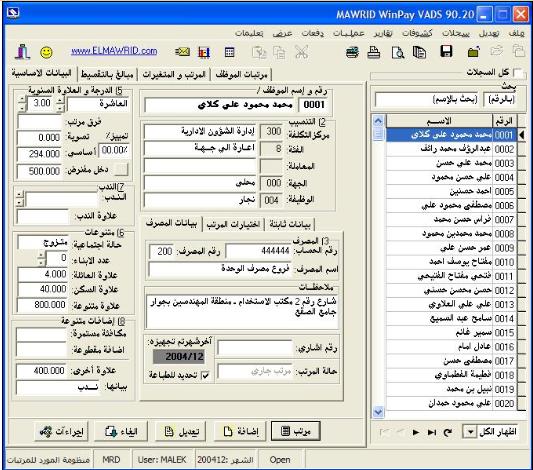Open إظهار الكل dropdown

[x=470, y=432]
